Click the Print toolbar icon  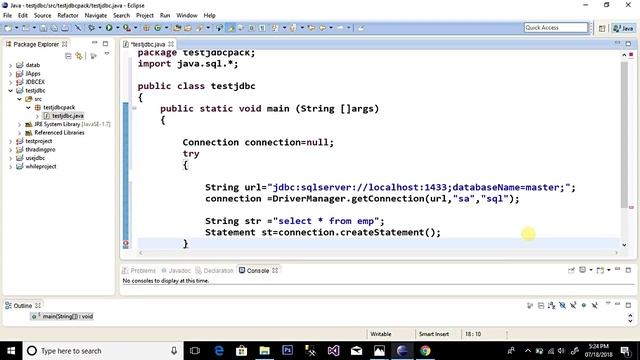pos(65,28)
